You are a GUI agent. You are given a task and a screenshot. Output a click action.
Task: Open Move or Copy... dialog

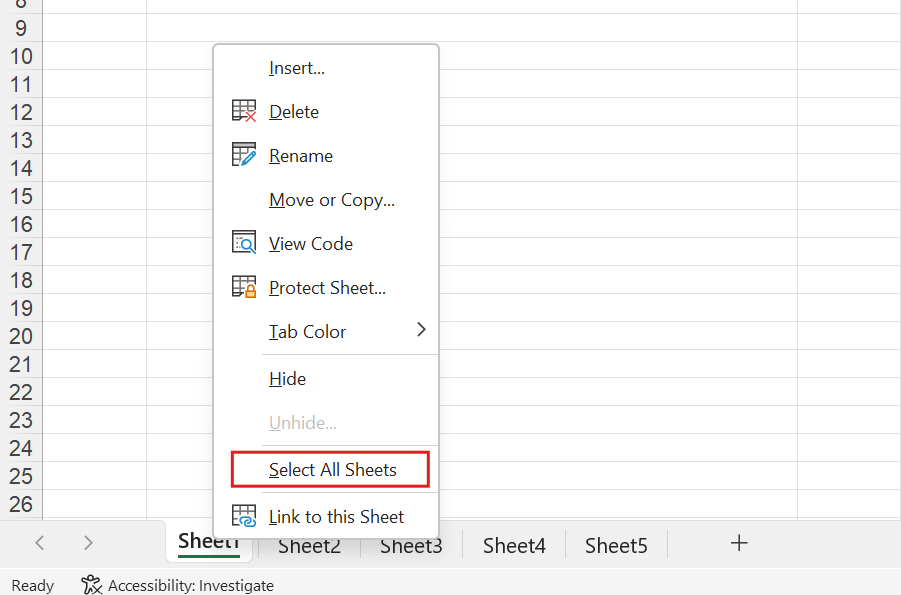[x=326, y=199]
